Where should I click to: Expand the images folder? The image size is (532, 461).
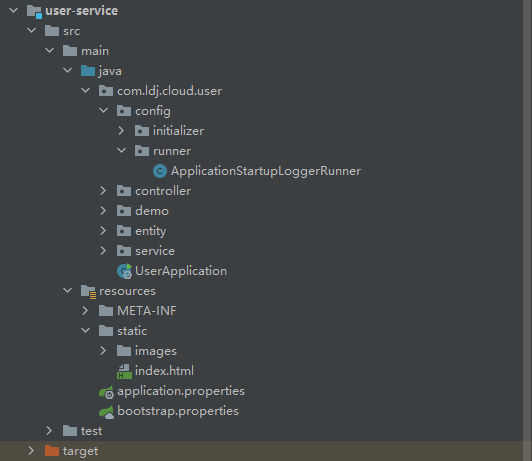[103, 351]
